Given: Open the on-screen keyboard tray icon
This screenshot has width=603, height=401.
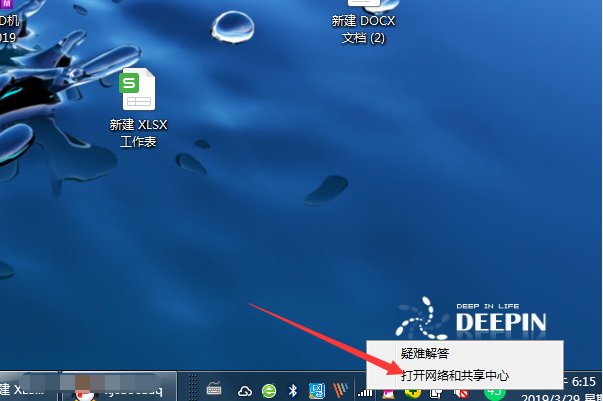Looking at the screenshot, I should tap(214, 389).
